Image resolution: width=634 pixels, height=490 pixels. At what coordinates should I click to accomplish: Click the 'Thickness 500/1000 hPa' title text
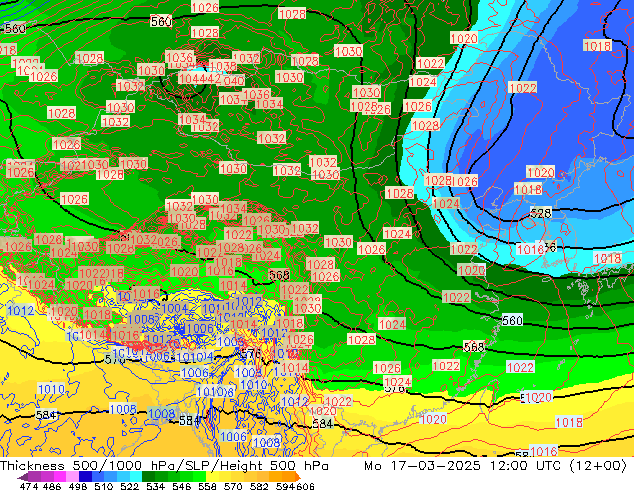(88, 466)
